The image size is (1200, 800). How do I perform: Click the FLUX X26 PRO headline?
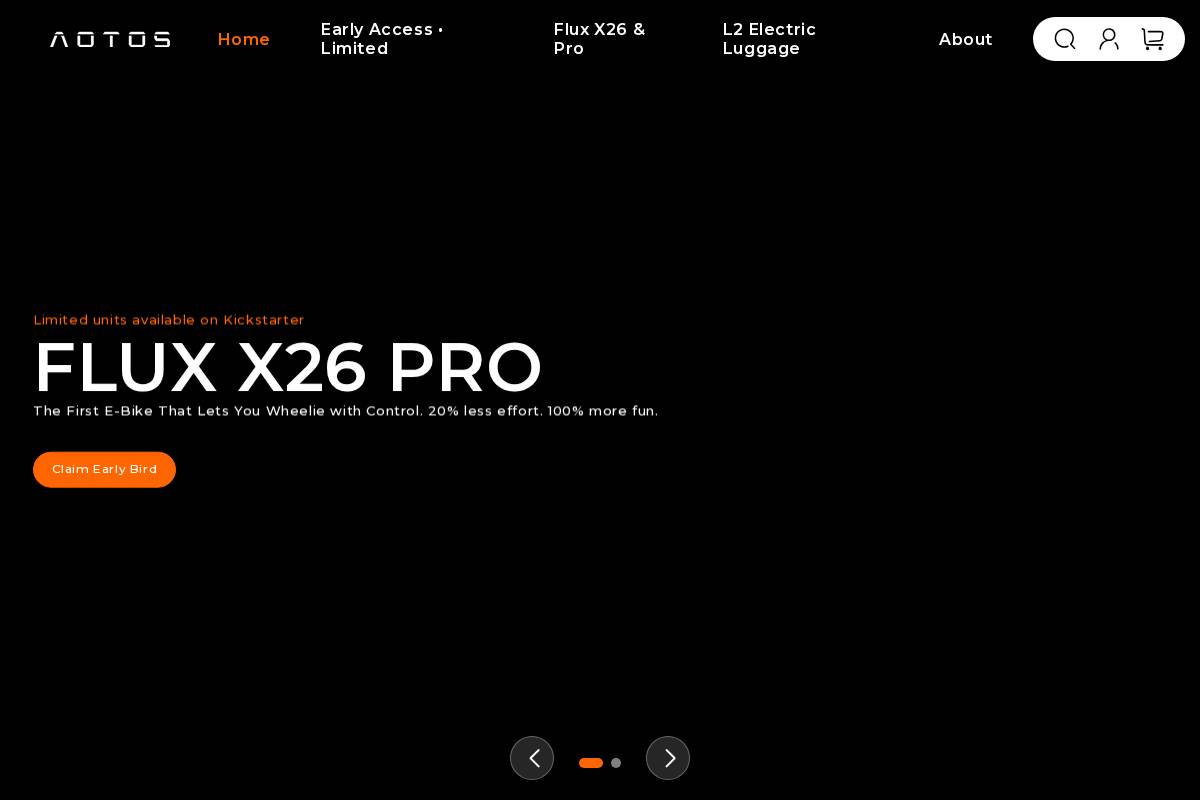(x=288, y=367)
